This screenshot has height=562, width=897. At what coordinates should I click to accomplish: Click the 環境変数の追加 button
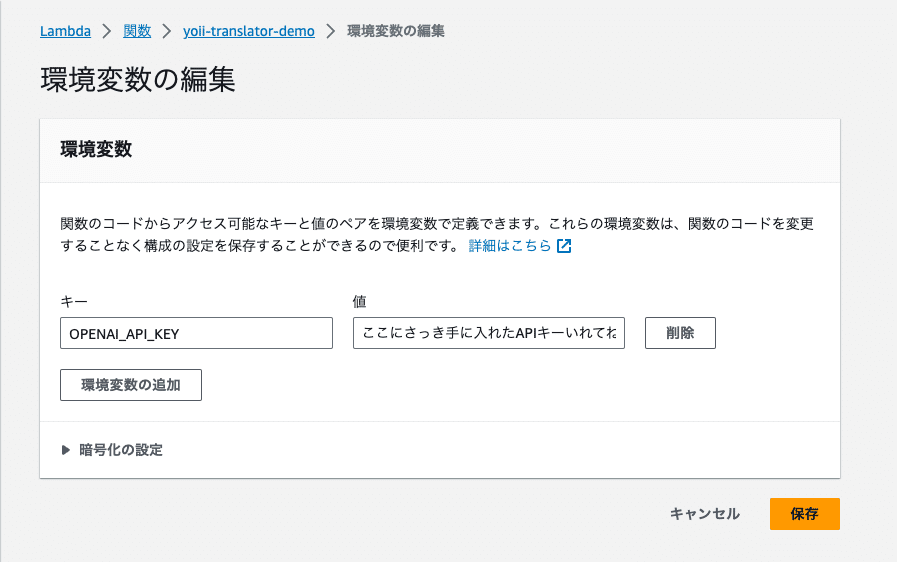click(x=131, y=385)
